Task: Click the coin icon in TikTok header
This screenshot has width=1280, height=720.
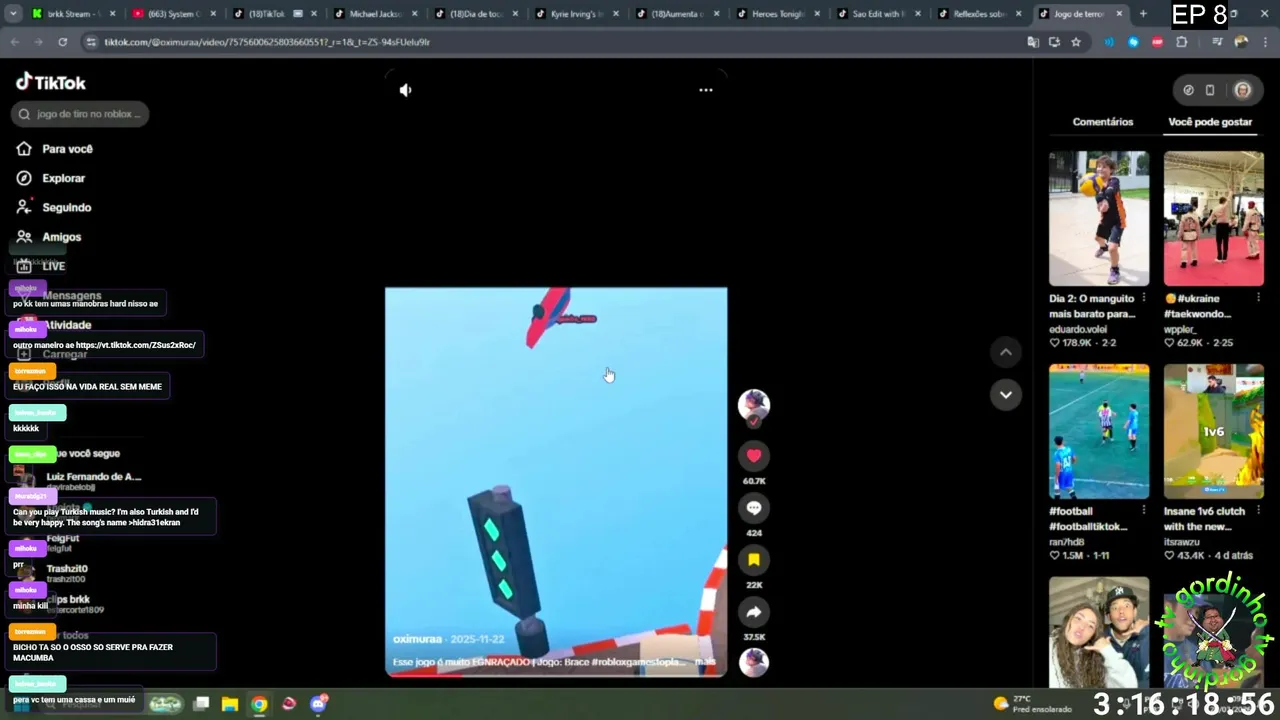Action: point(1188,90)
